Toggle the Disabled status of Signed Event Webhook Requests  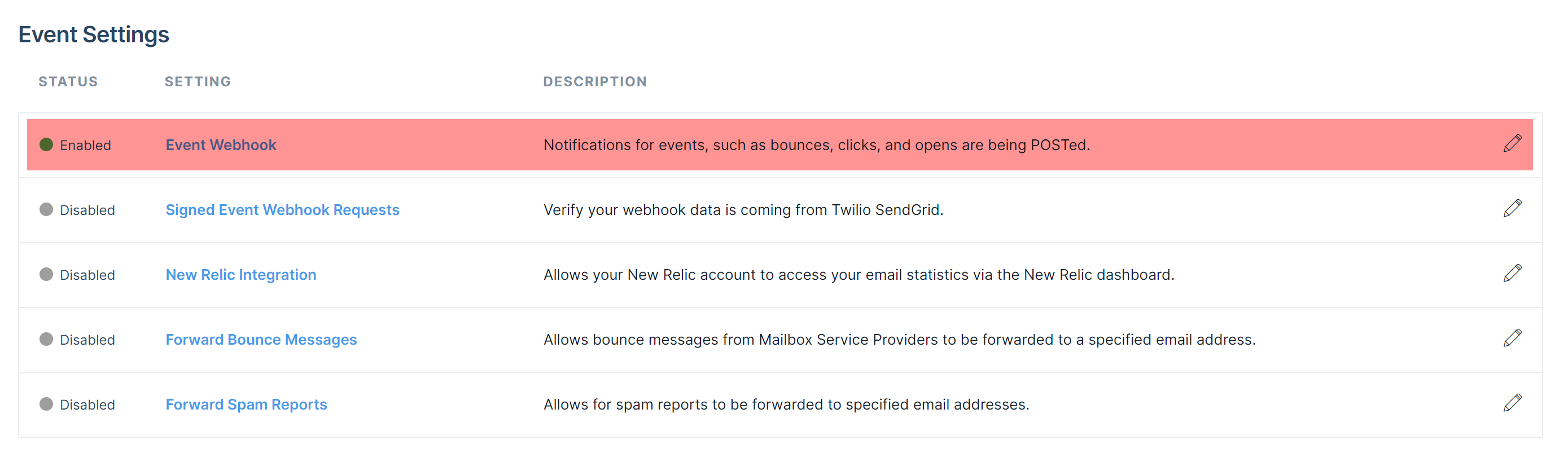click(x=47, y=209)
